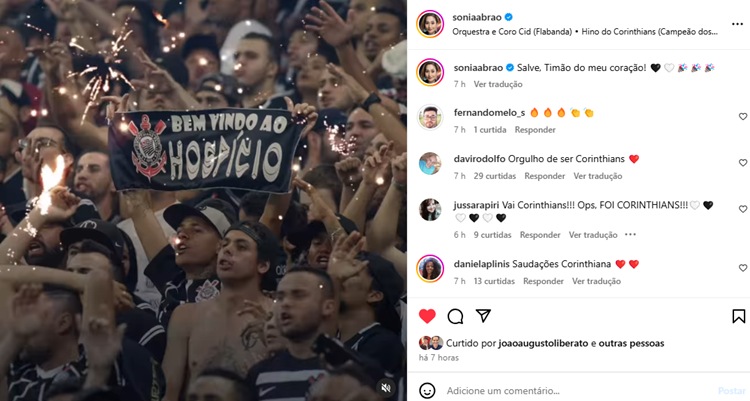Click Ver tradução under the caption
Image resolution: width=750 pixels, height=401 pixels.
click(x=498, y=84)
